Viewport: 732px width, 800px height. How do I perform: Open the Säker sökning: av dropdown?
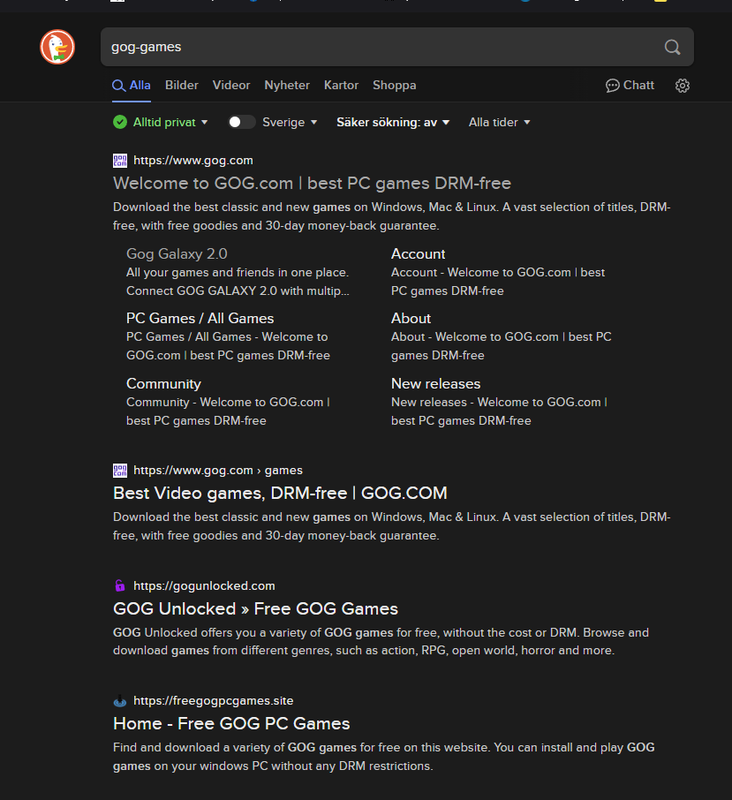[x=393, y=122]
